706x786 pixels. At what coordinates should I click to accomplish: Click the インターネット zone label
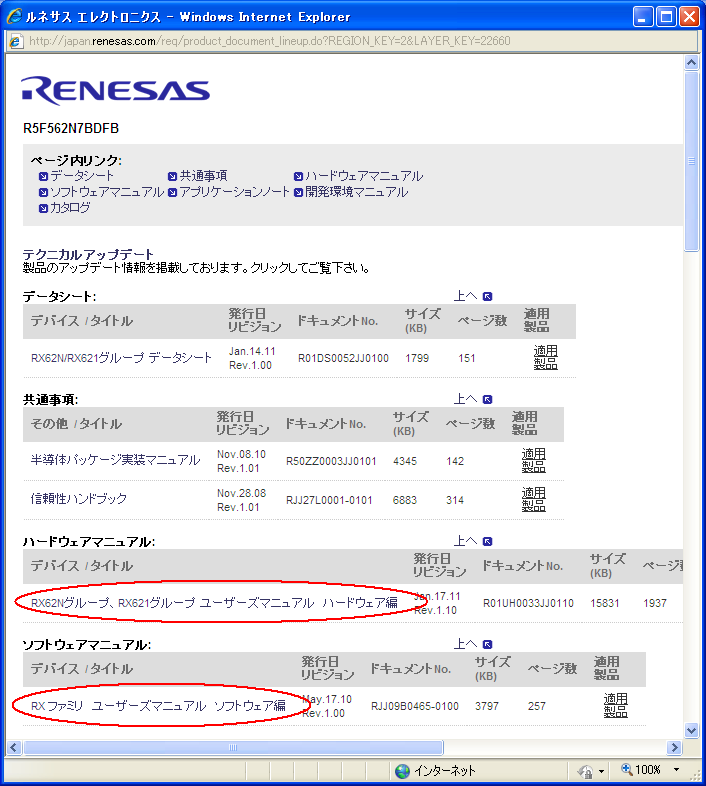(x=445, y=770)
